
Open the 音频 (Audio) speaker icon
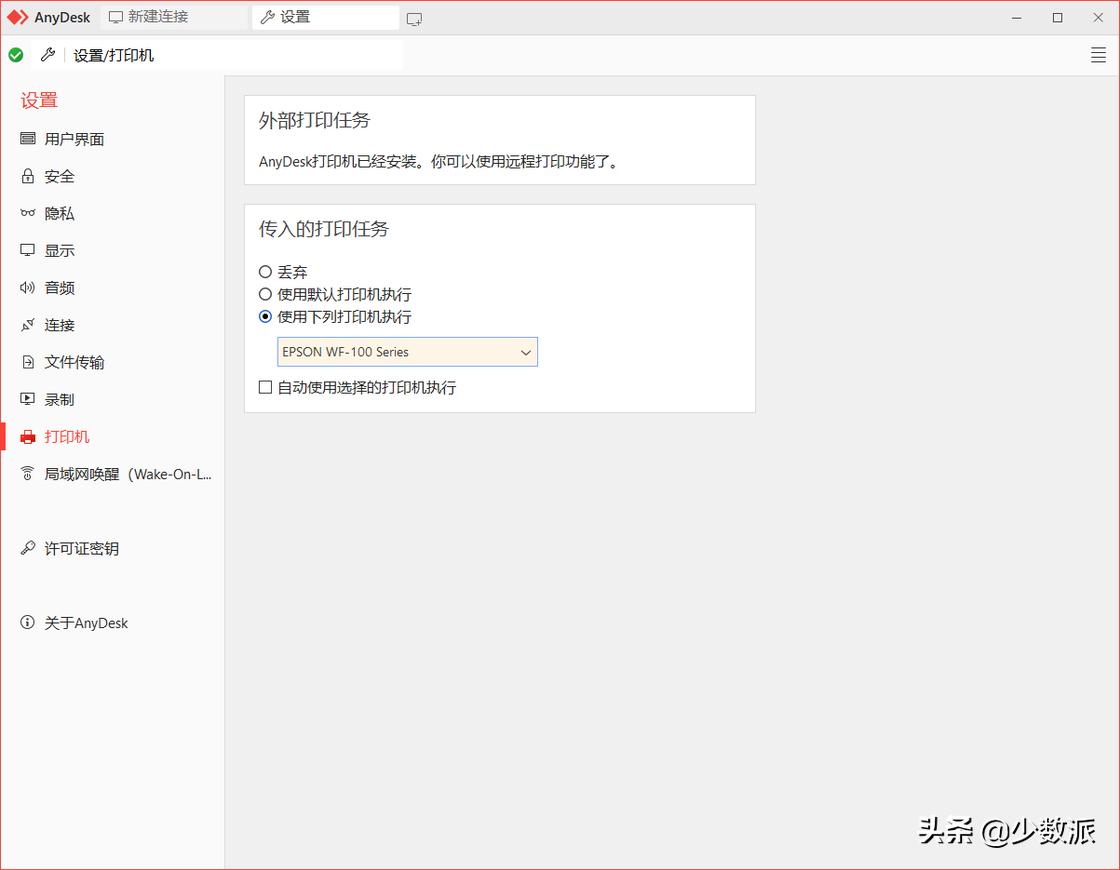click(28, 287)
